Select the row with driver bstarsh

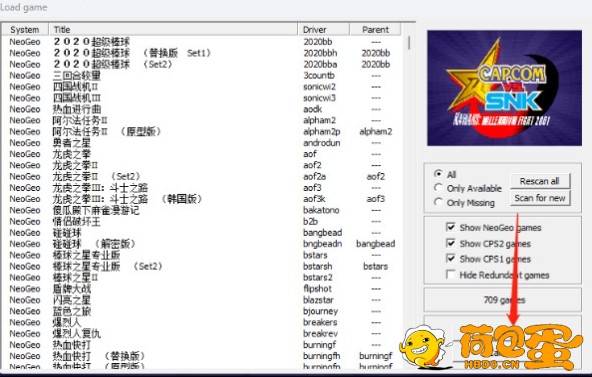coord(202,266)
